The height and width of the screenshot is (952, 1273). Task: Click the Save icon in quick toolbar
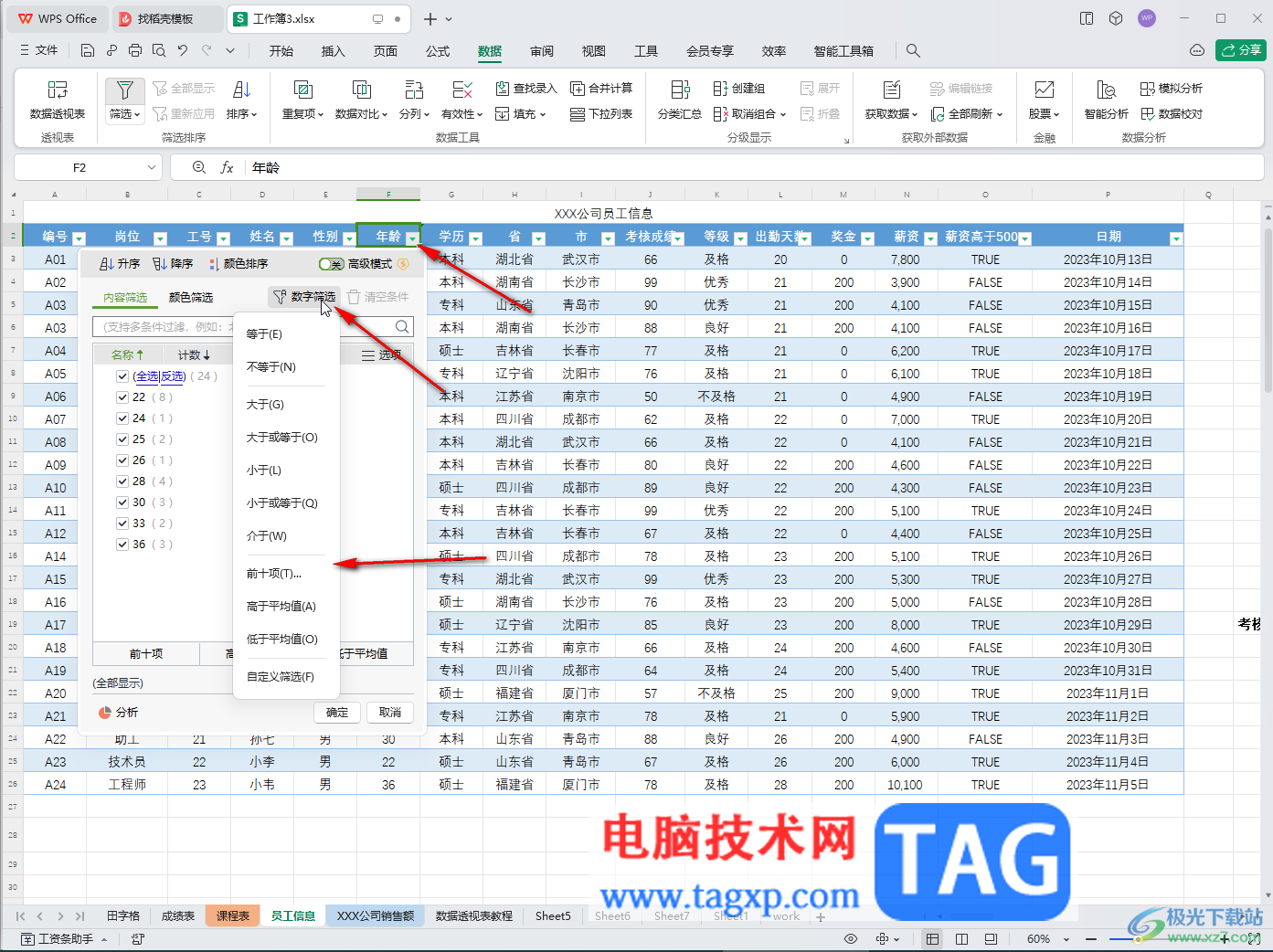[88, 50]
